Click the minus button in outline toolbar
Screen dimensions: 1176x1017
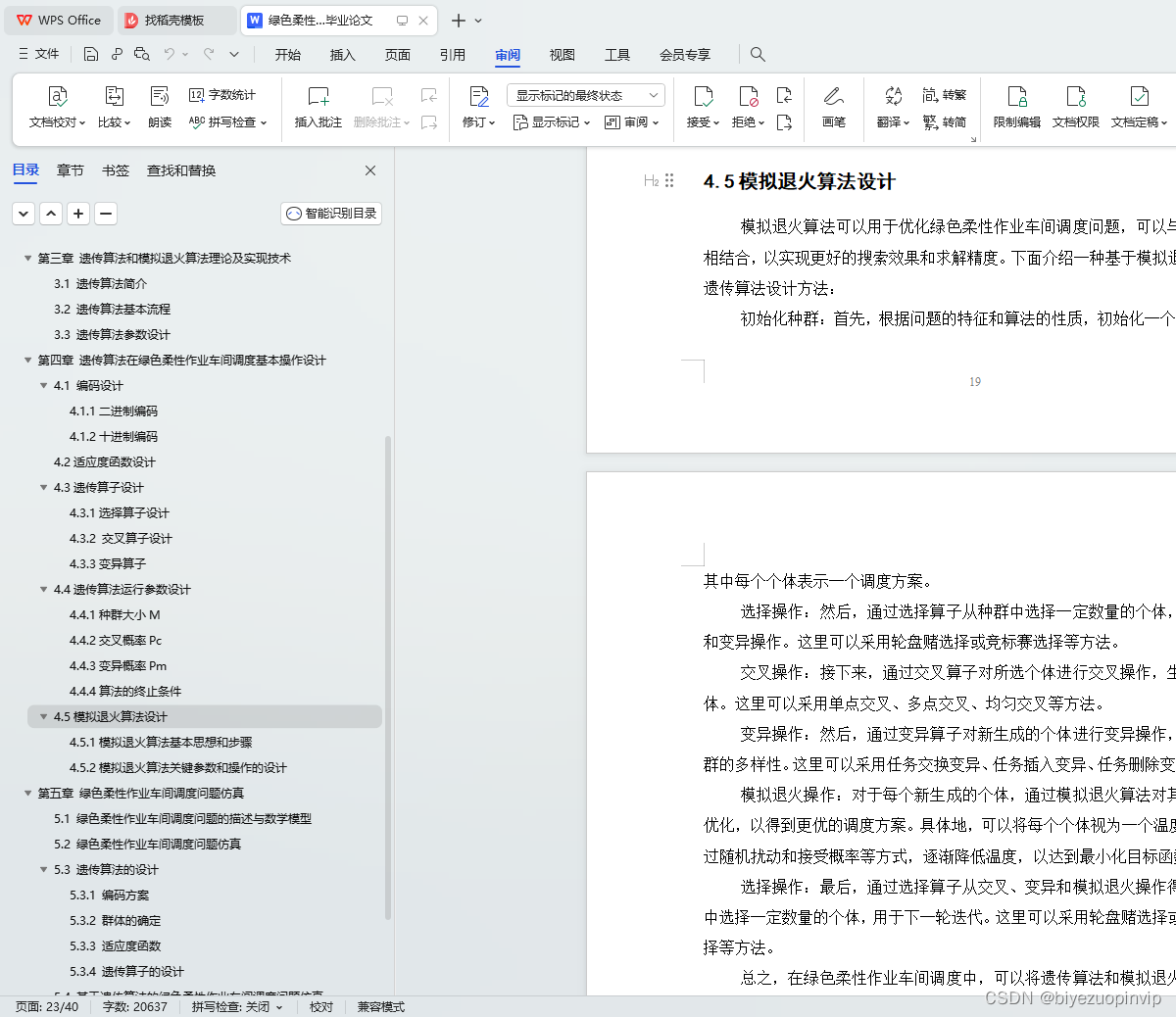click(106, 213)
